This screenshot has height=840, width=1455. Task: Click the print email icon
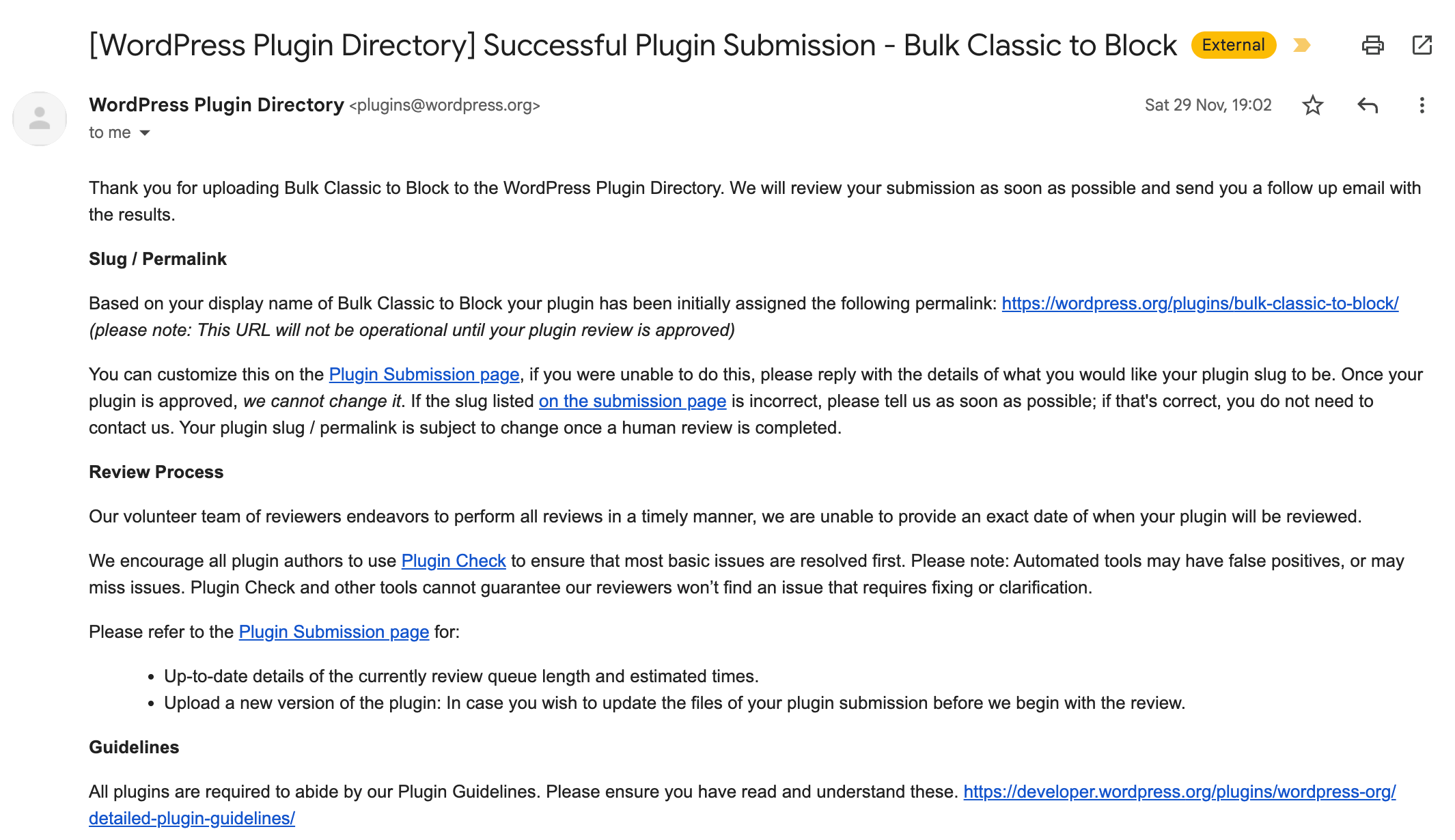click(1373, 44)
